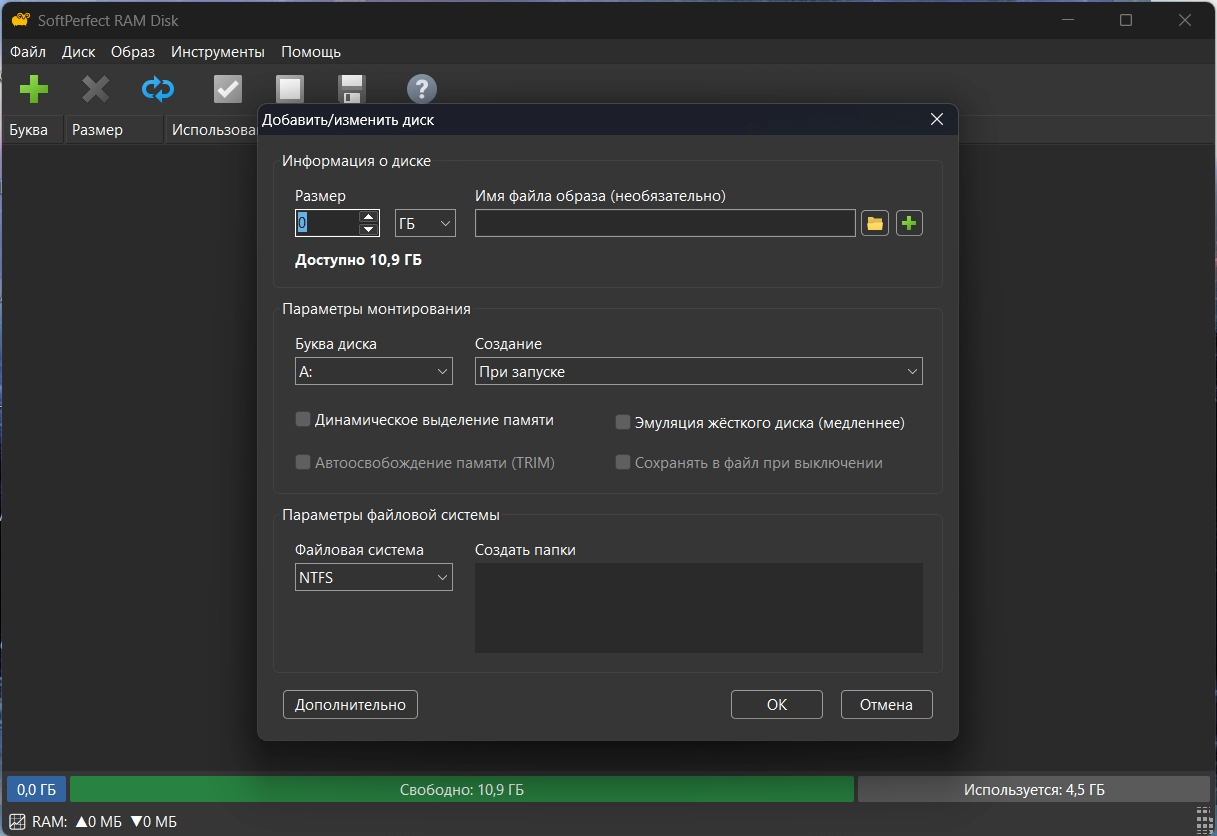This screenshot has width=1217, height=836.
Task: Click the floppy disk Save Image toolbar icon
Action: (351, 90)
